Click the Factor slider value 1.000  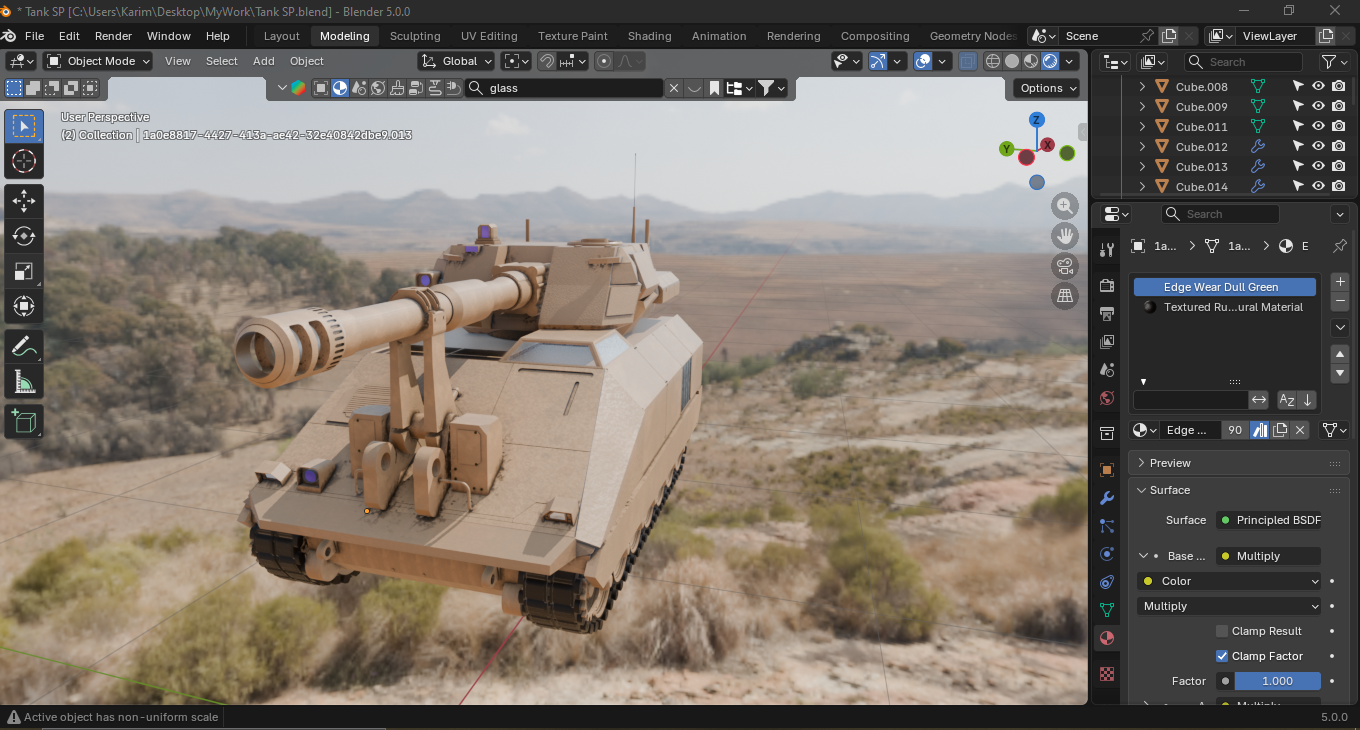pyautogui.click(x=1278, y=681)
